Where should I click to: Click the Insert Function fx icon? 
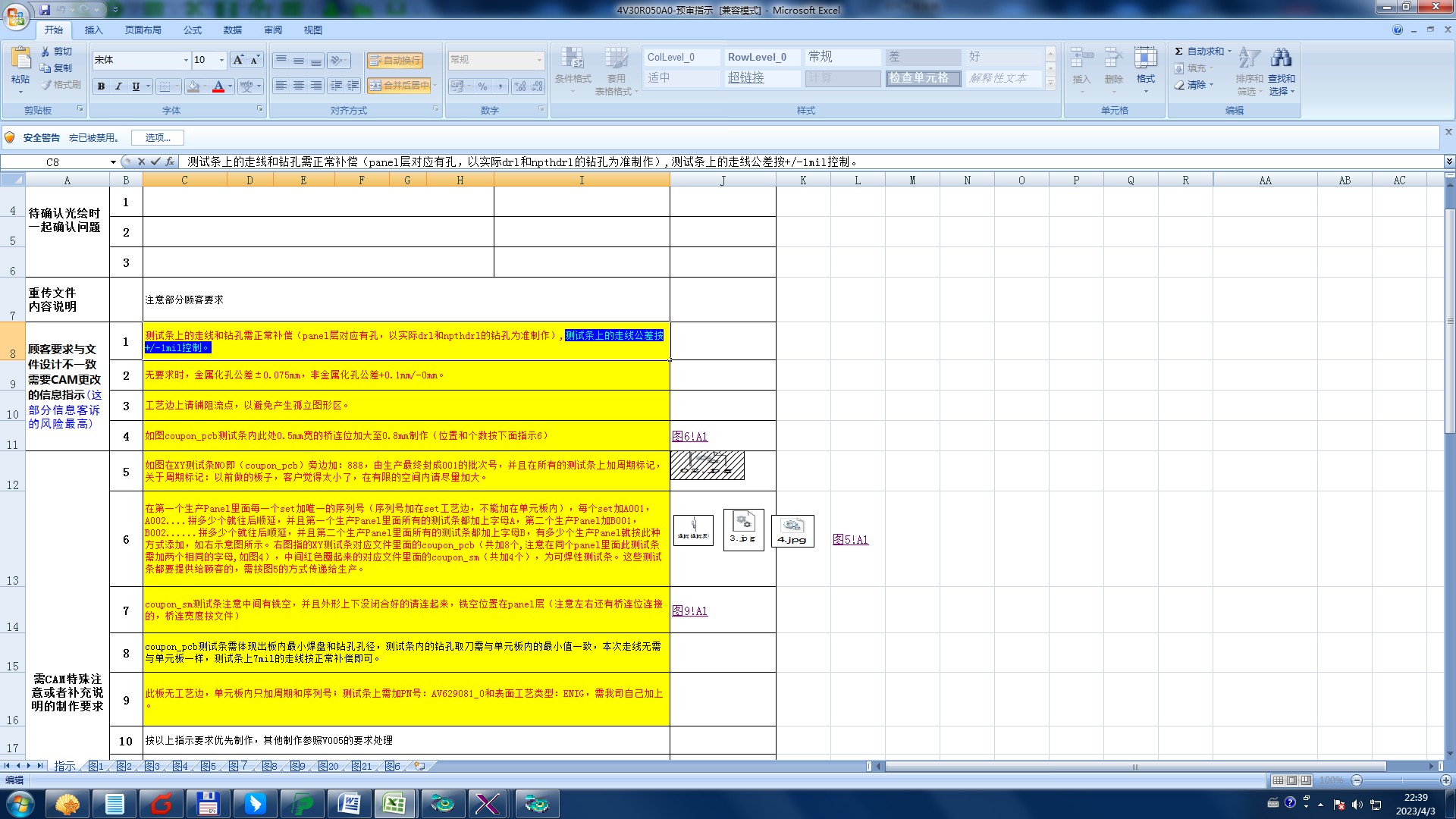coord(170,162)
